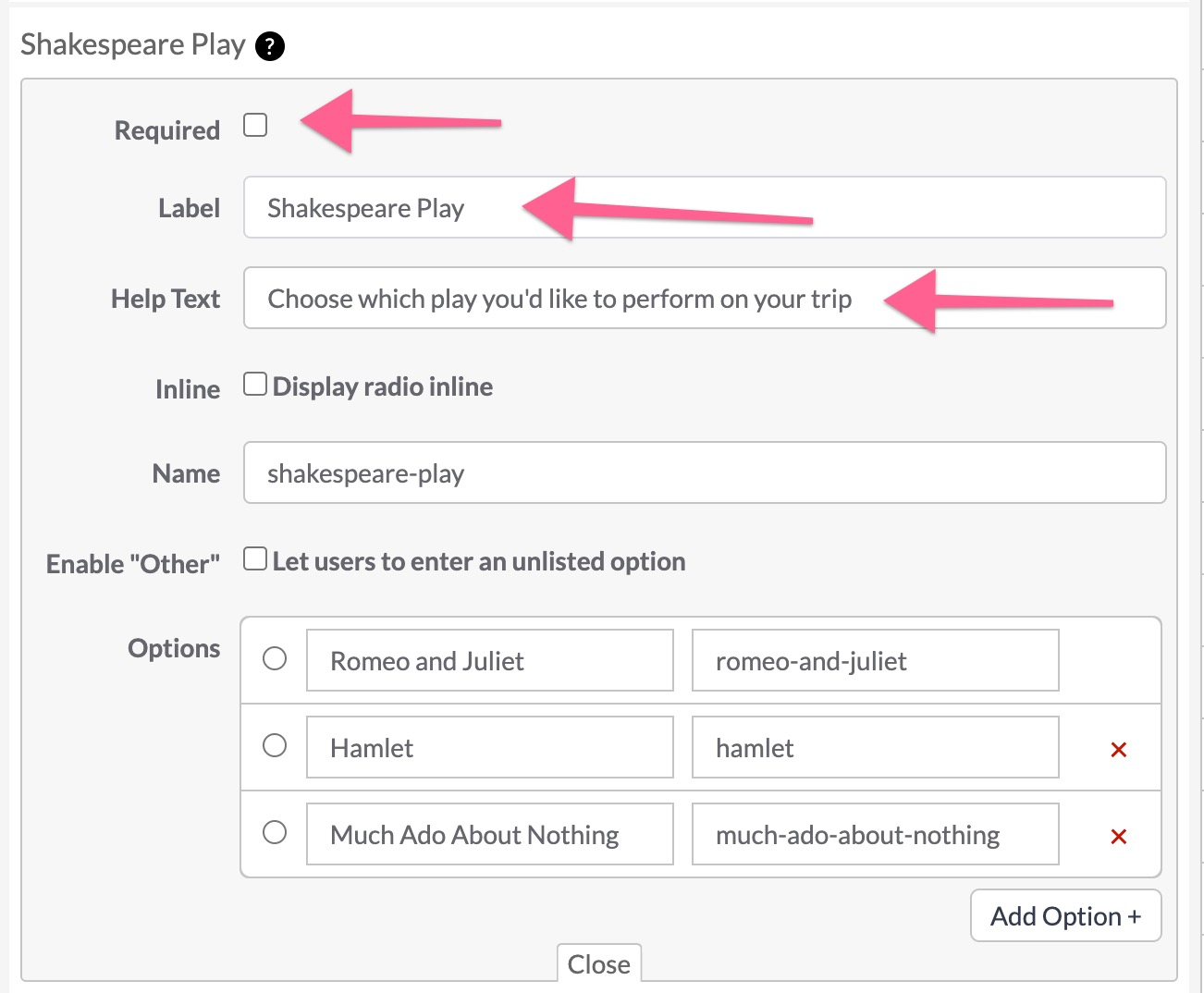Click the romeo-and-juliet value field

point(875,660)
